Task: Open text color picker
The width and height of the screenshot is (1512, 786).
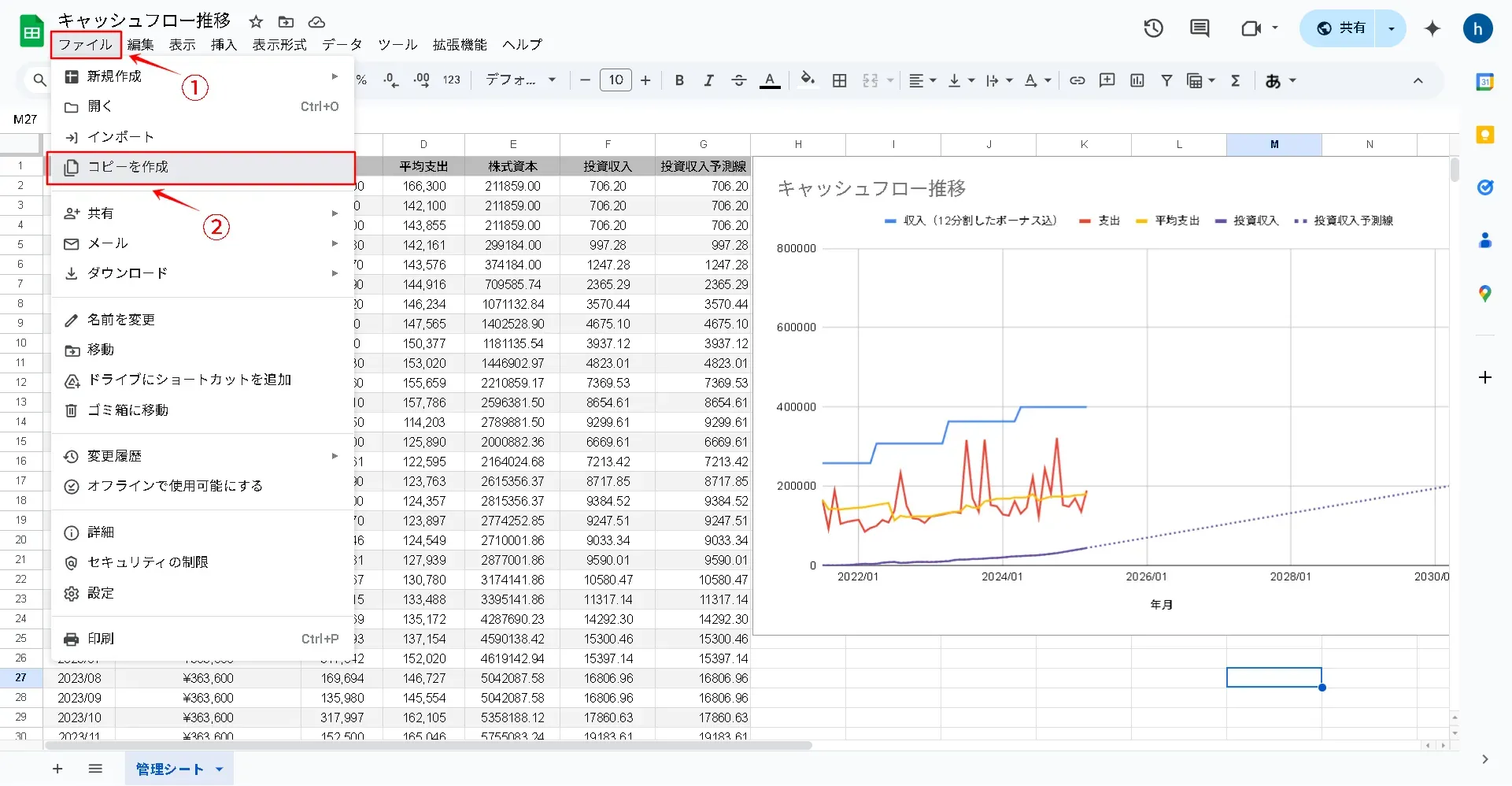Action: point(770,80)
